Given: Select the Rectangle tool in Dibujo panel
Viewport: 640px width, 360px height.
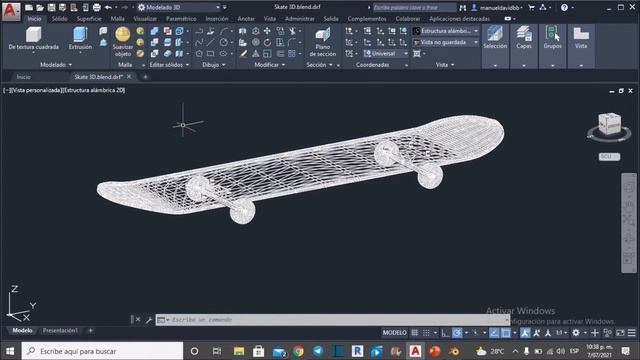Looking at the screenshot, I should click(x=211, y=53).
